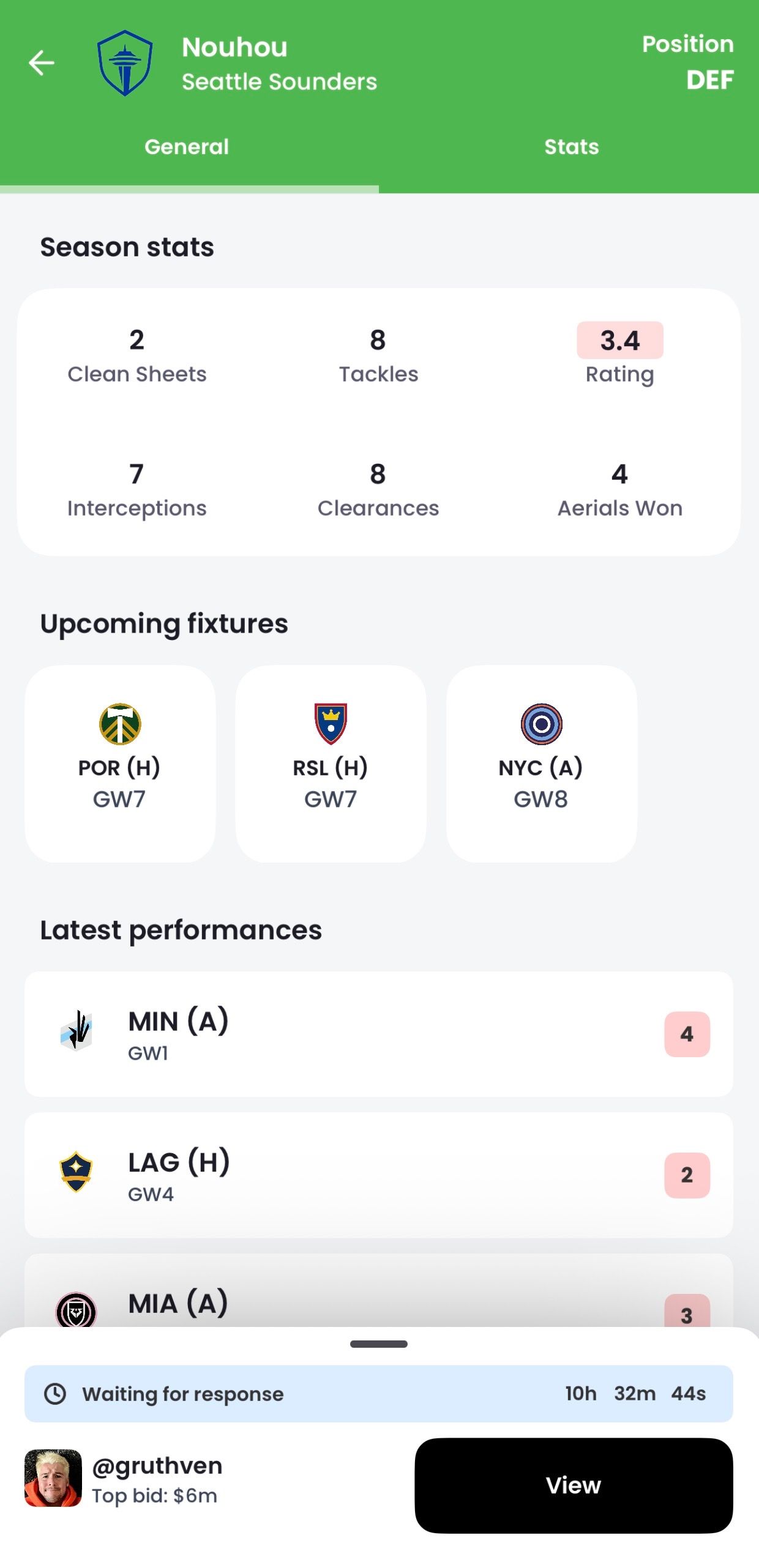The width and height of the screenshot is (759, 1568).
Task: Open the MIN (A) GW1 performance row
Action: 378,1034
